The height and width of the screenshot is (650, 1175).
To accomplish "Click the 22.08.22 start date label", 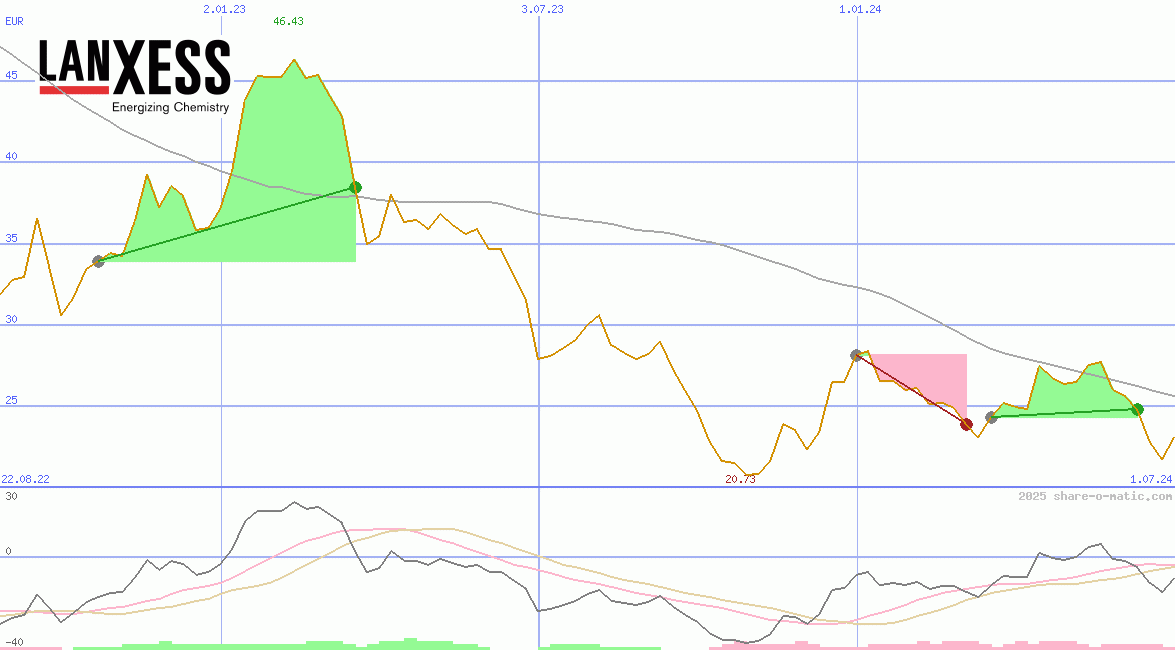I will pos(25,479).
